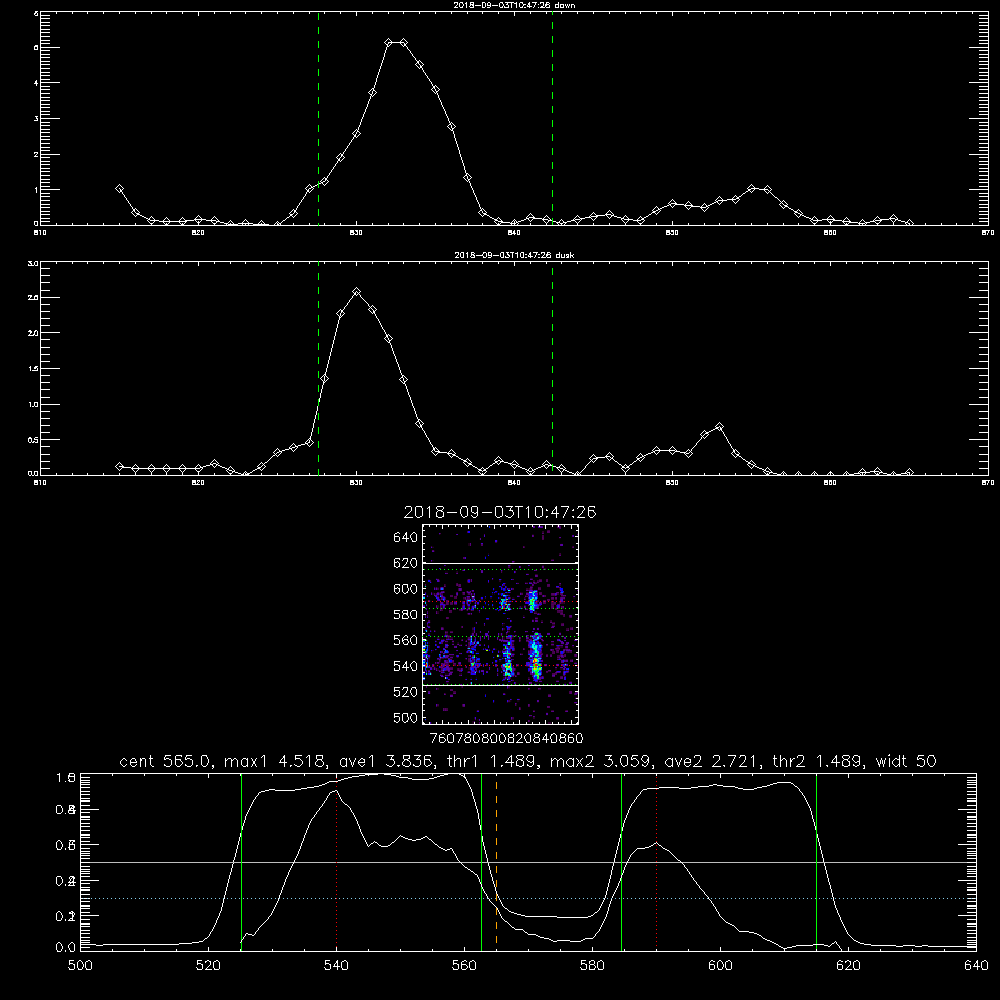Viewport: 1000px width, 1000px height.
Task: Click the red dotted line at 590 in bottom plot
Action: pos(656,861)
